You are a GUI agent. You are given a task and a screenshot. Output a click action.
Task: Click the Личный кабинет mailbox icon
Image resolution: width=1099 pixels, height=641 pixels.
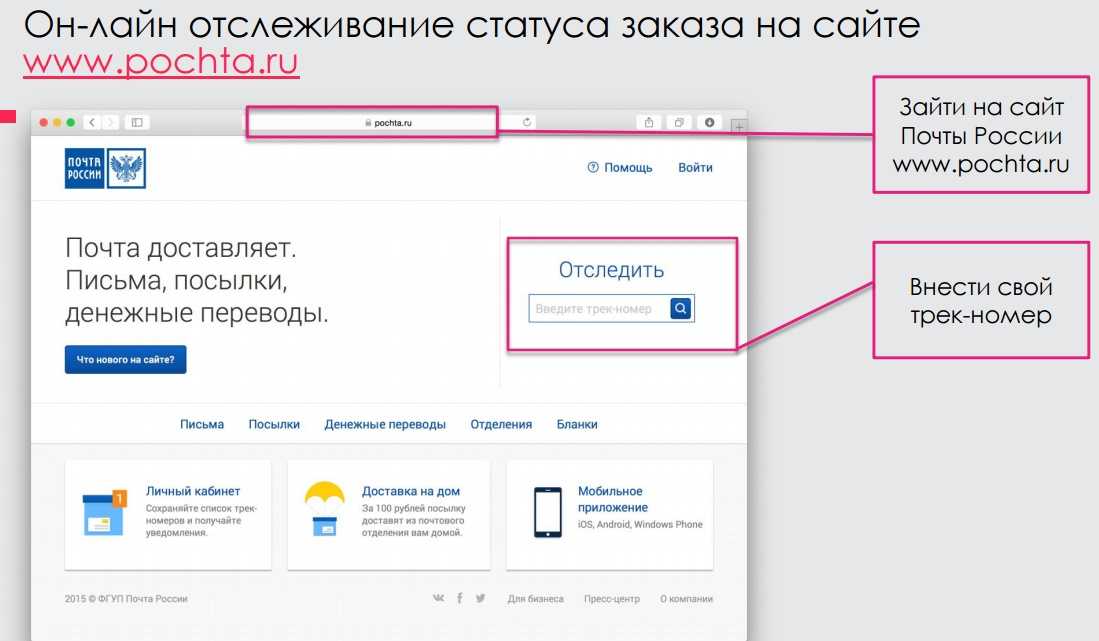coord(104,514)
